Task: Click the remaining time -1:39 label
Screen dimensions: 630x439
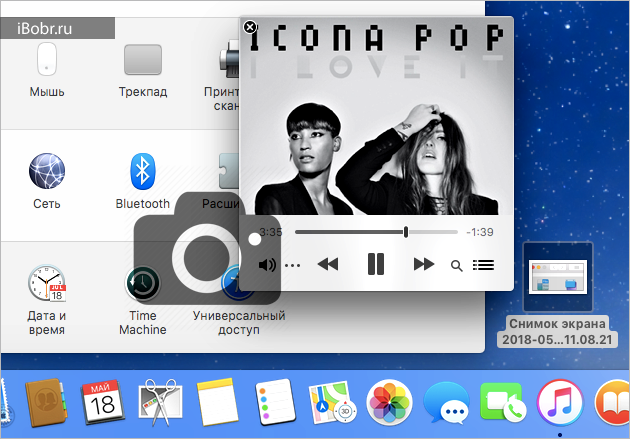Action: pos(480,232)
